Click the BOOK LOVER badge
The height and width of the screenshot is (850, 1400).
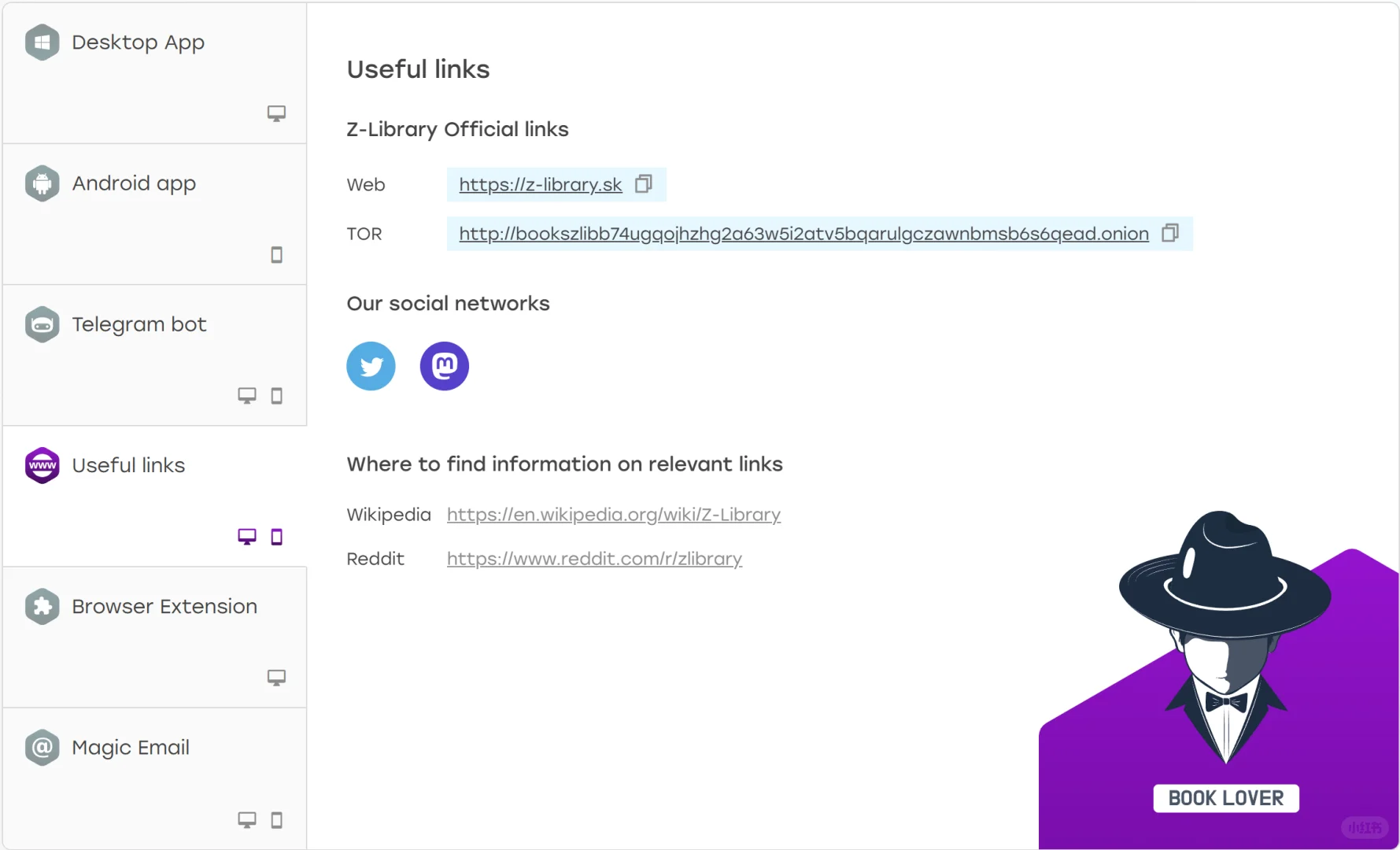[x=1225, y=798]
